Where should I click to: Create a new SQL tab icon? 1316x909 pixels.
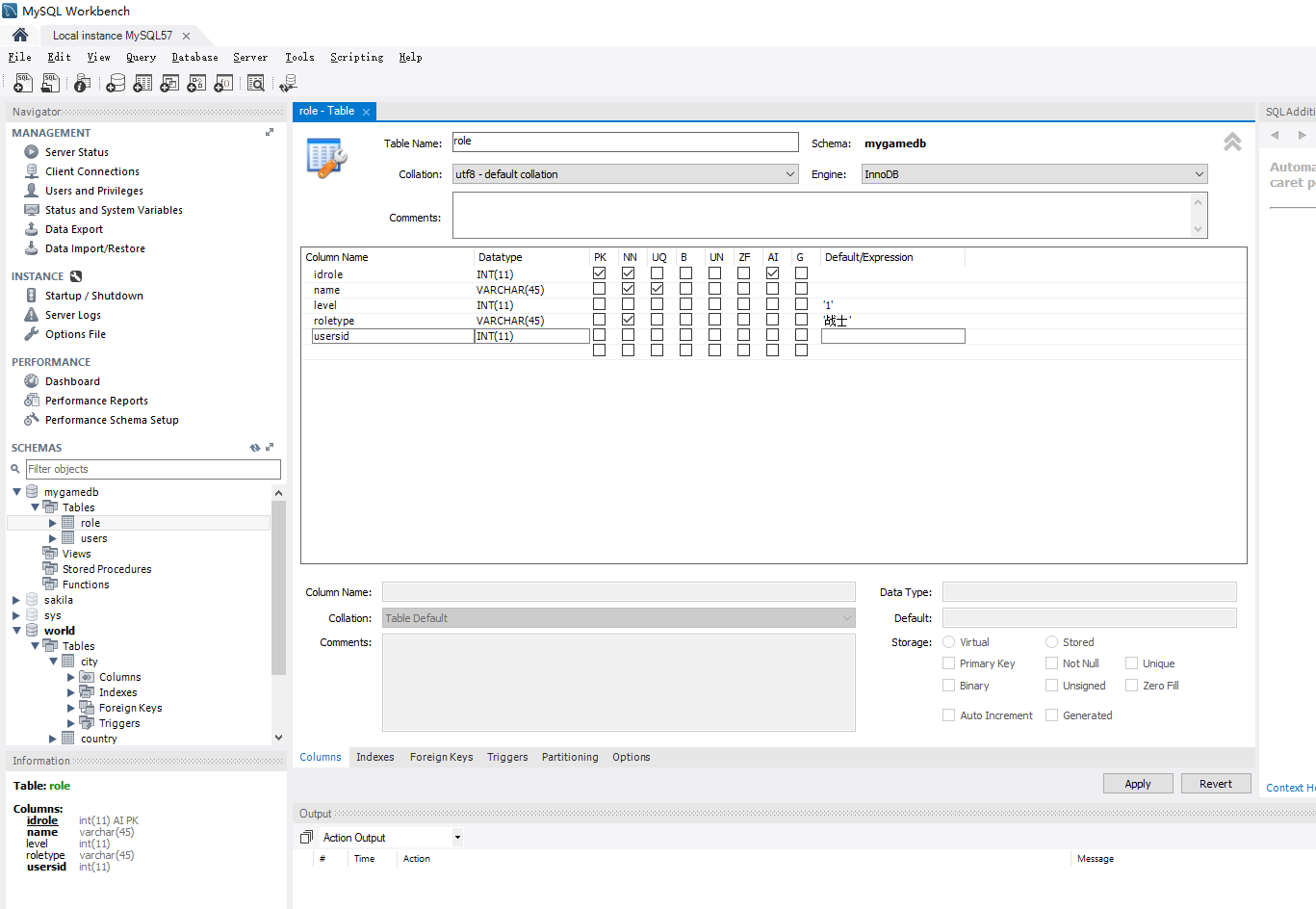[23, 84]
